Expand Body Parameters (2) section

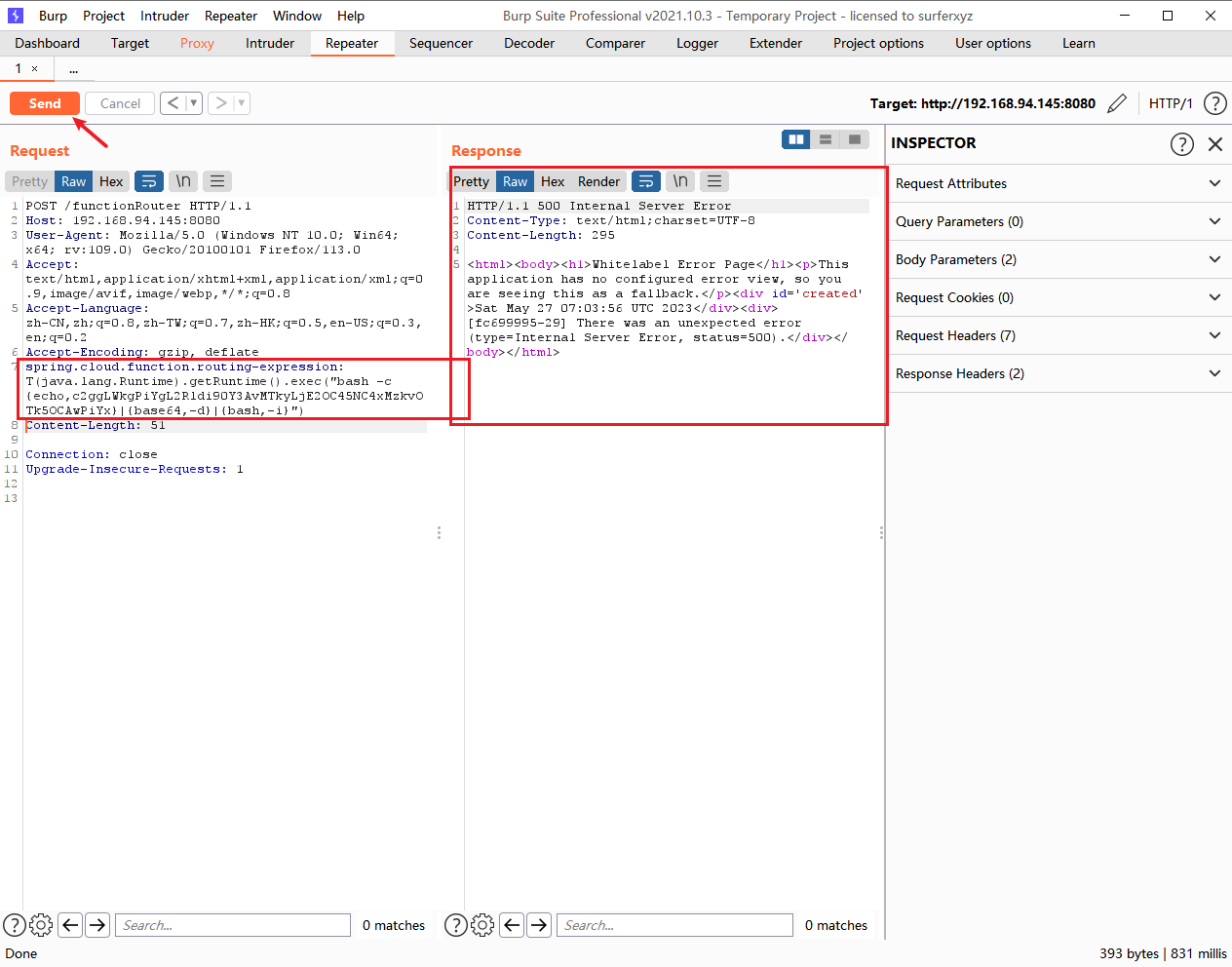[x=1059, y=259]
